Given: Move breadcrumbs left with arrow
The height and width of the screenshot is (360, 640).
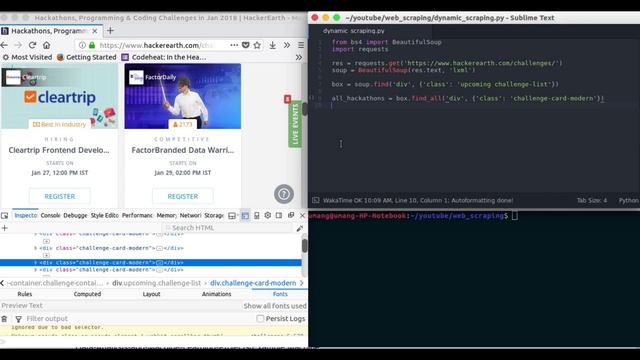Looking at the screenshot, I should 2,283.
